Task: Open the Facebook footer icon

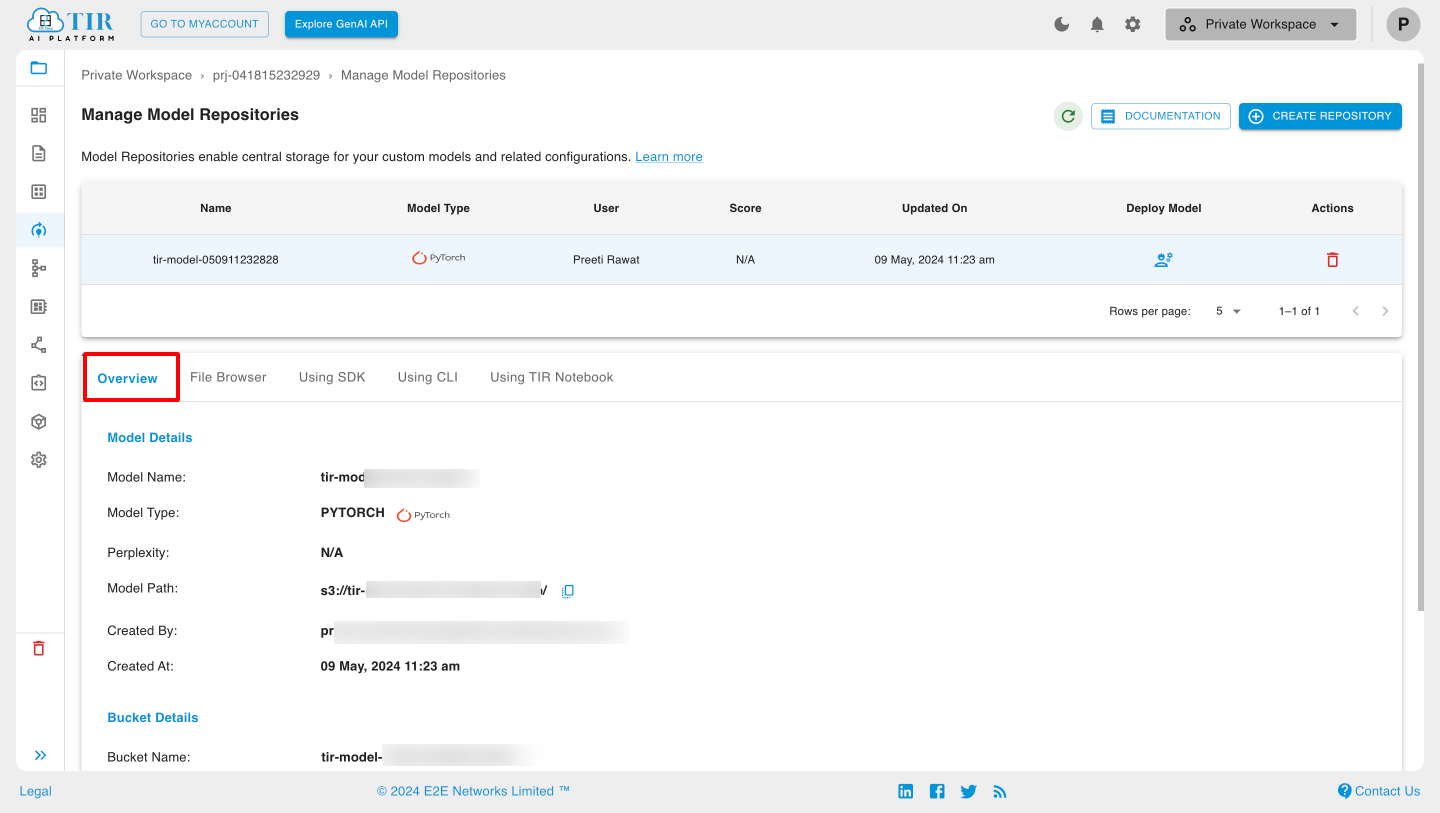Action: (937, 791)
